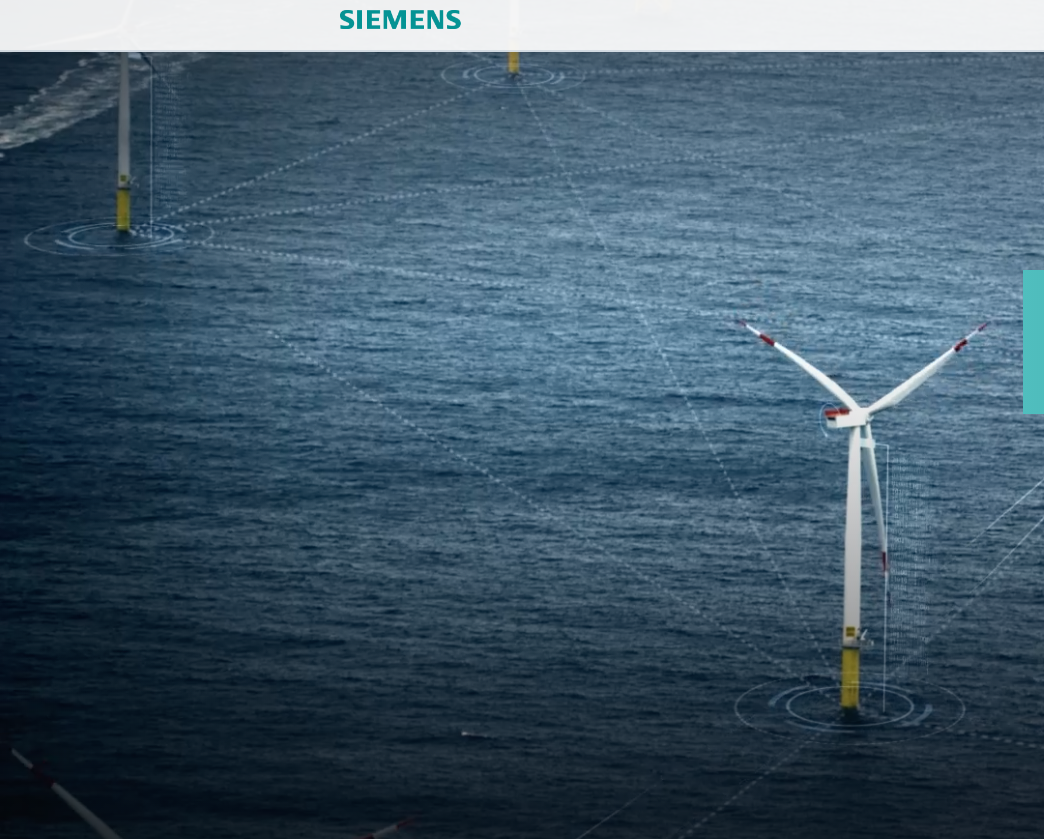Image resolution: width=1044 pixels, height=839 pixels.
Task: Click the yellow base of the top-center turbine
Action: coord(513,62)
